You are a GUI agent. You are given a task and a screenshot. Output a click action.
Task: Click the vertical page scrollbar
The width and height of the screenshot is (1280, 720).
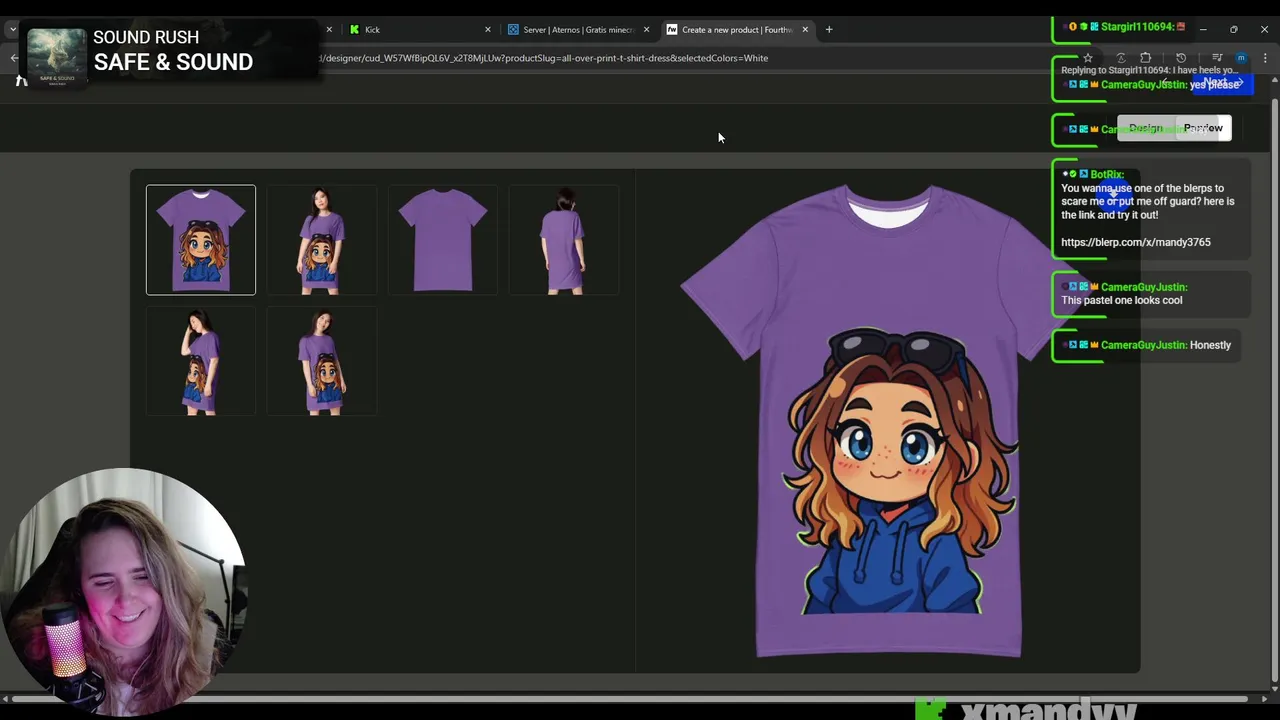(x=1274, y=390)
